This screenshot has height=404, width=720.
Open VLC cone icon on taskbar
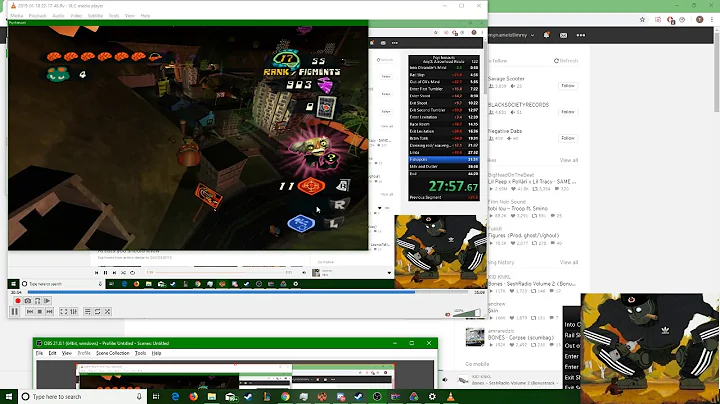coord(450,396)
